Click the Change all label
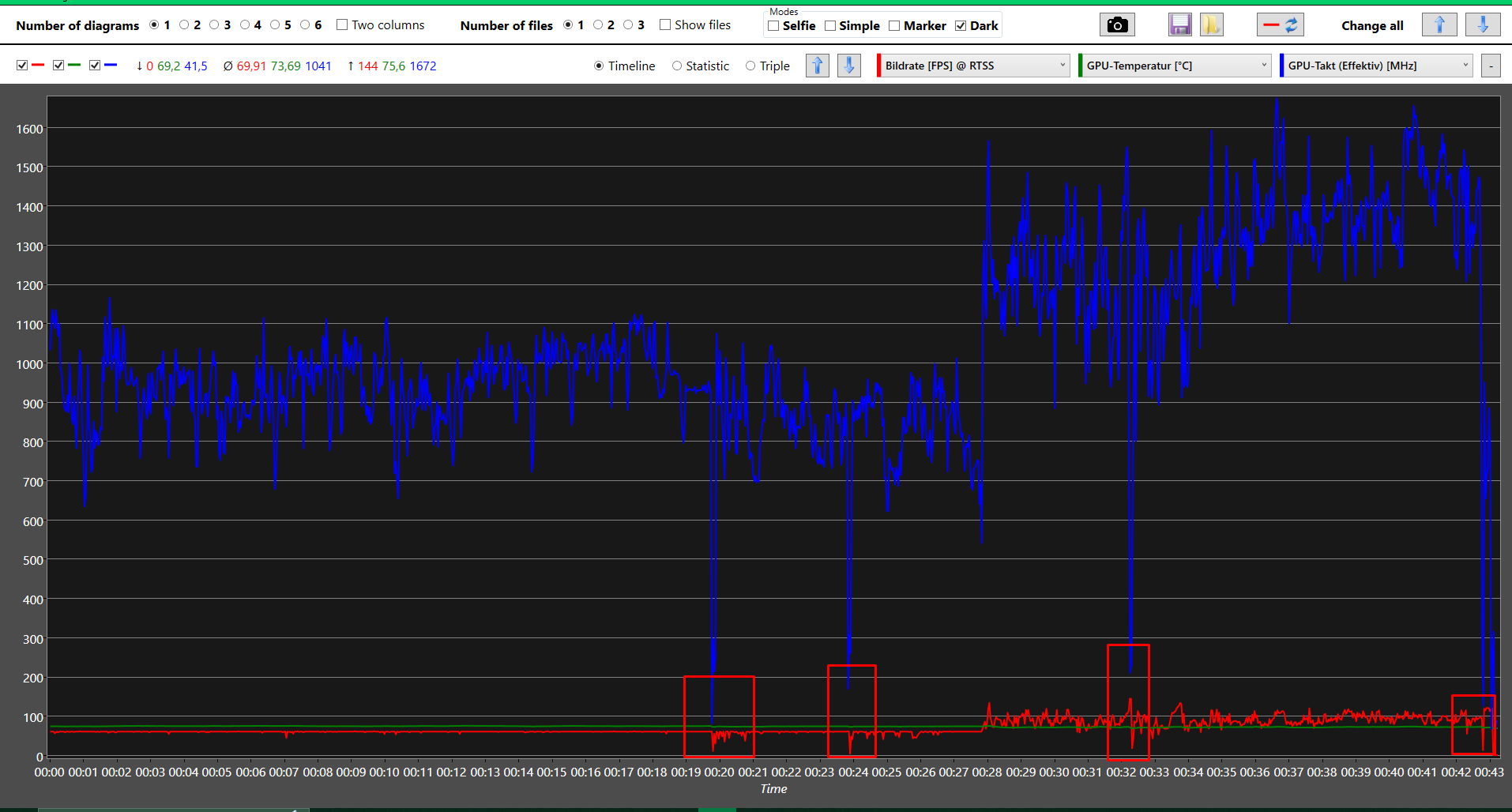Viewport: 1512px width, 812px height. 1372,25
